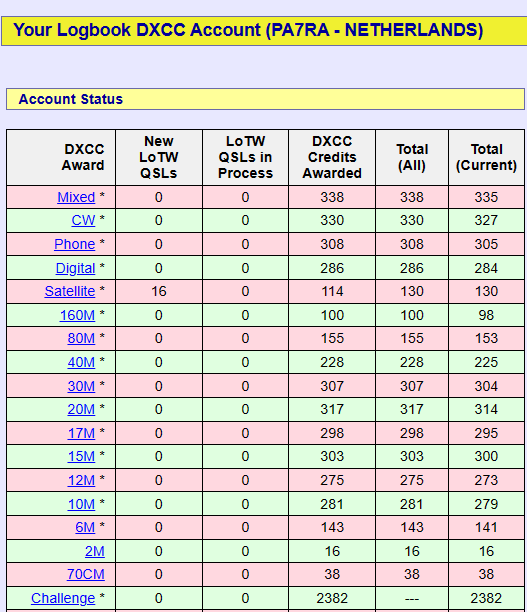Click the Total (All) column header
The height and width of the screenshot is (612, 527).
pyautogui.click(x=412, y=157)
